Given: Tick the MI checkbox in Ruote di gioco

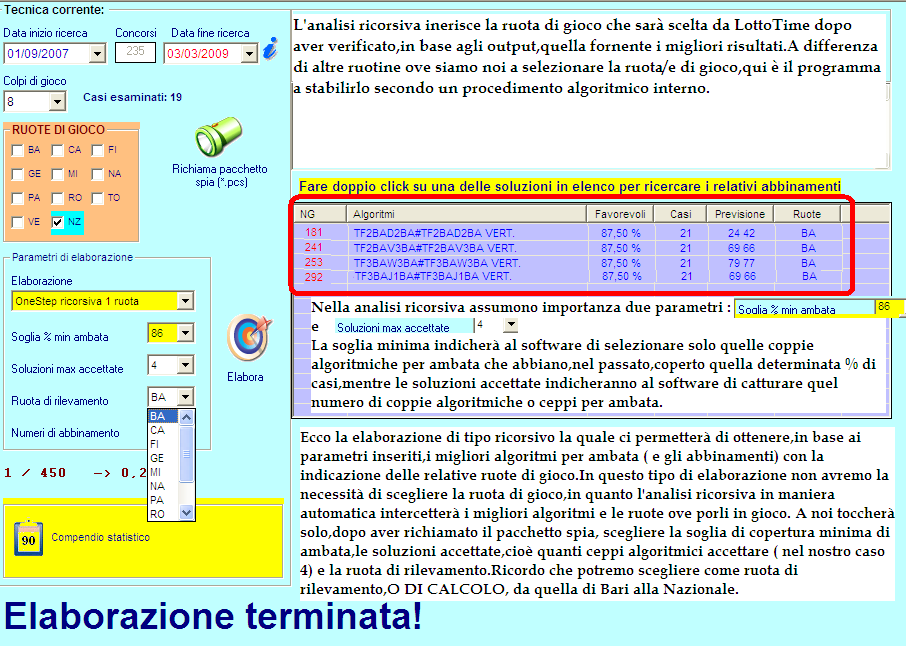Looking at the screenshot, I should 57,174.
